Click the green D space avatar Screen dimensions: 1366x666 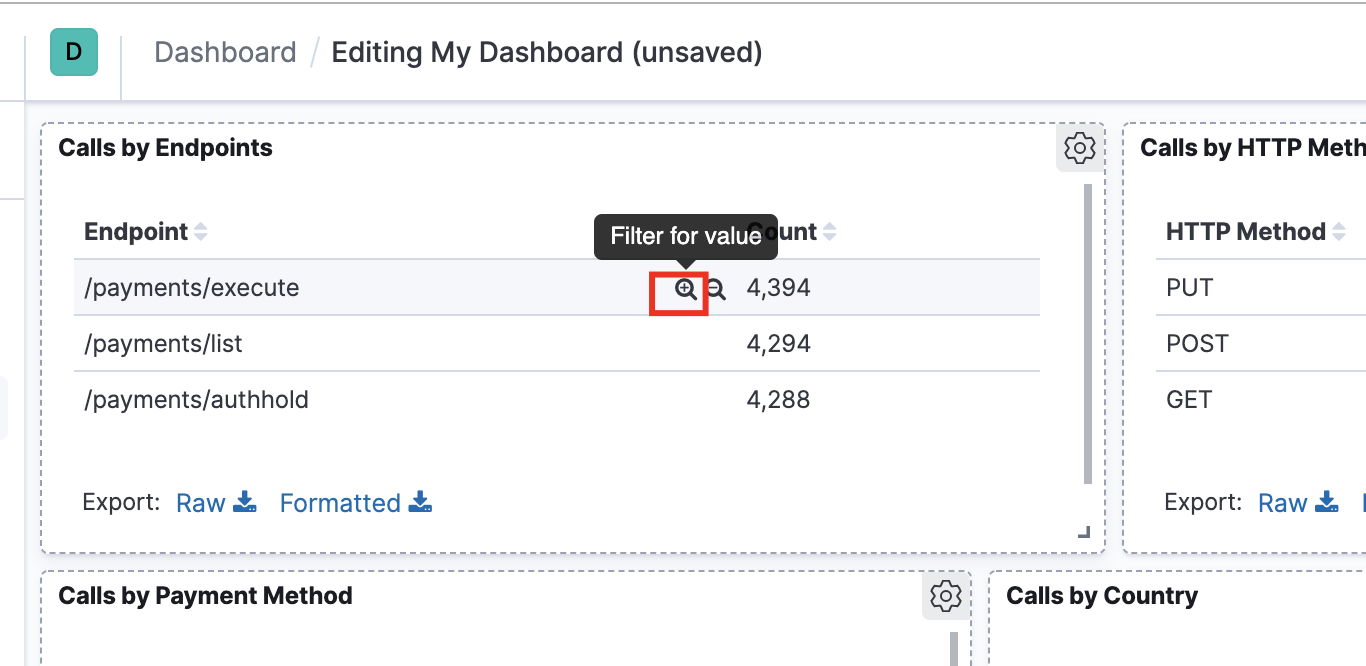tap(74, 52)
